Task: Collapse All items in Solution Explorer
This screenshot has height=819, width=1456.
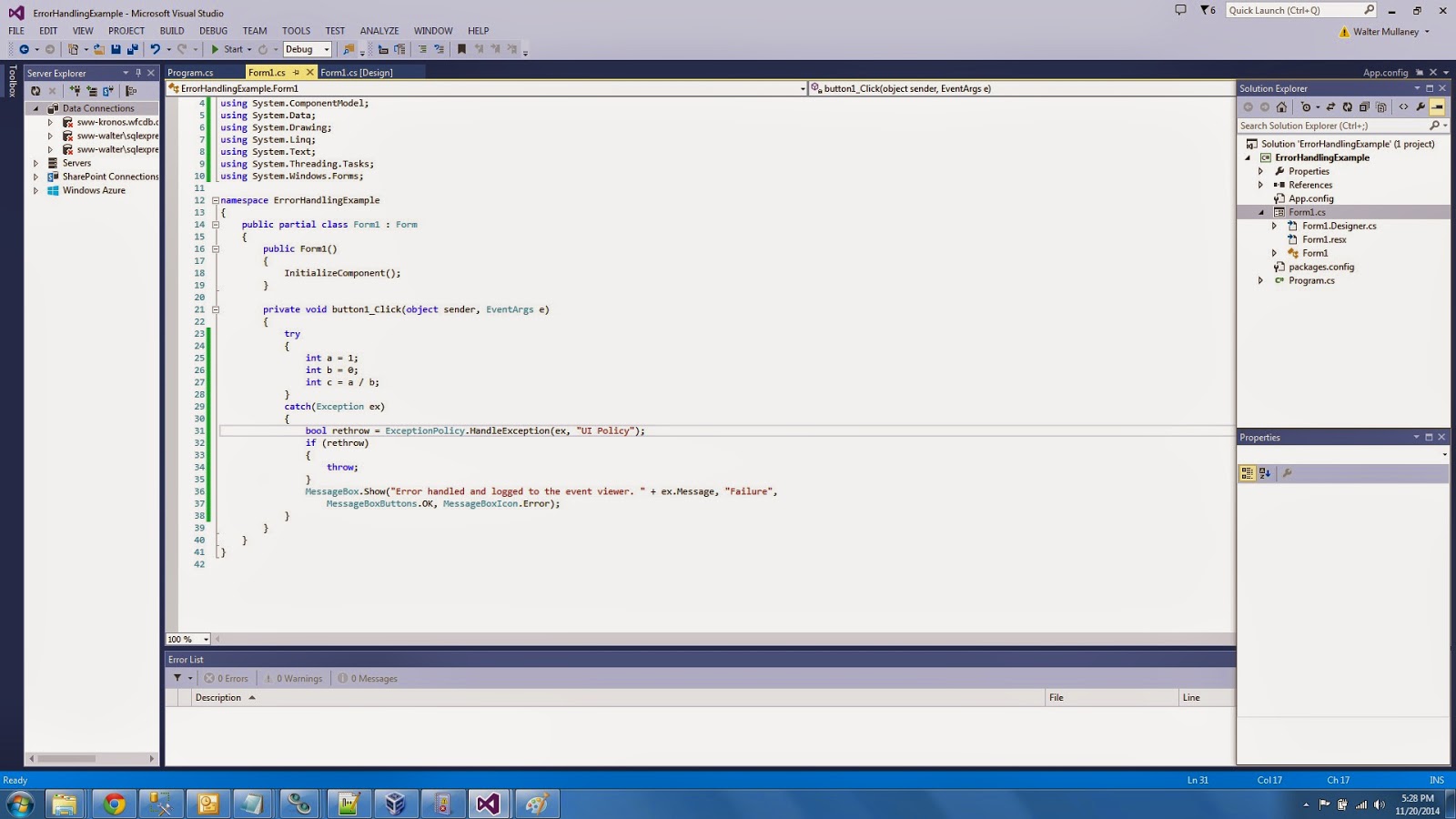Action: point(1363,106)
